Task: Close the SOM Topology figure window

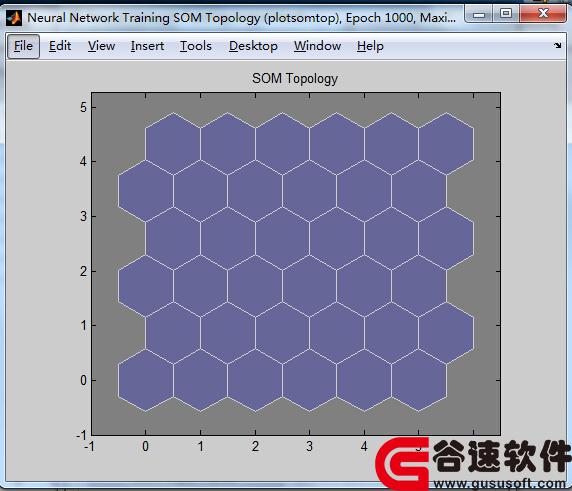Action: 543,14
